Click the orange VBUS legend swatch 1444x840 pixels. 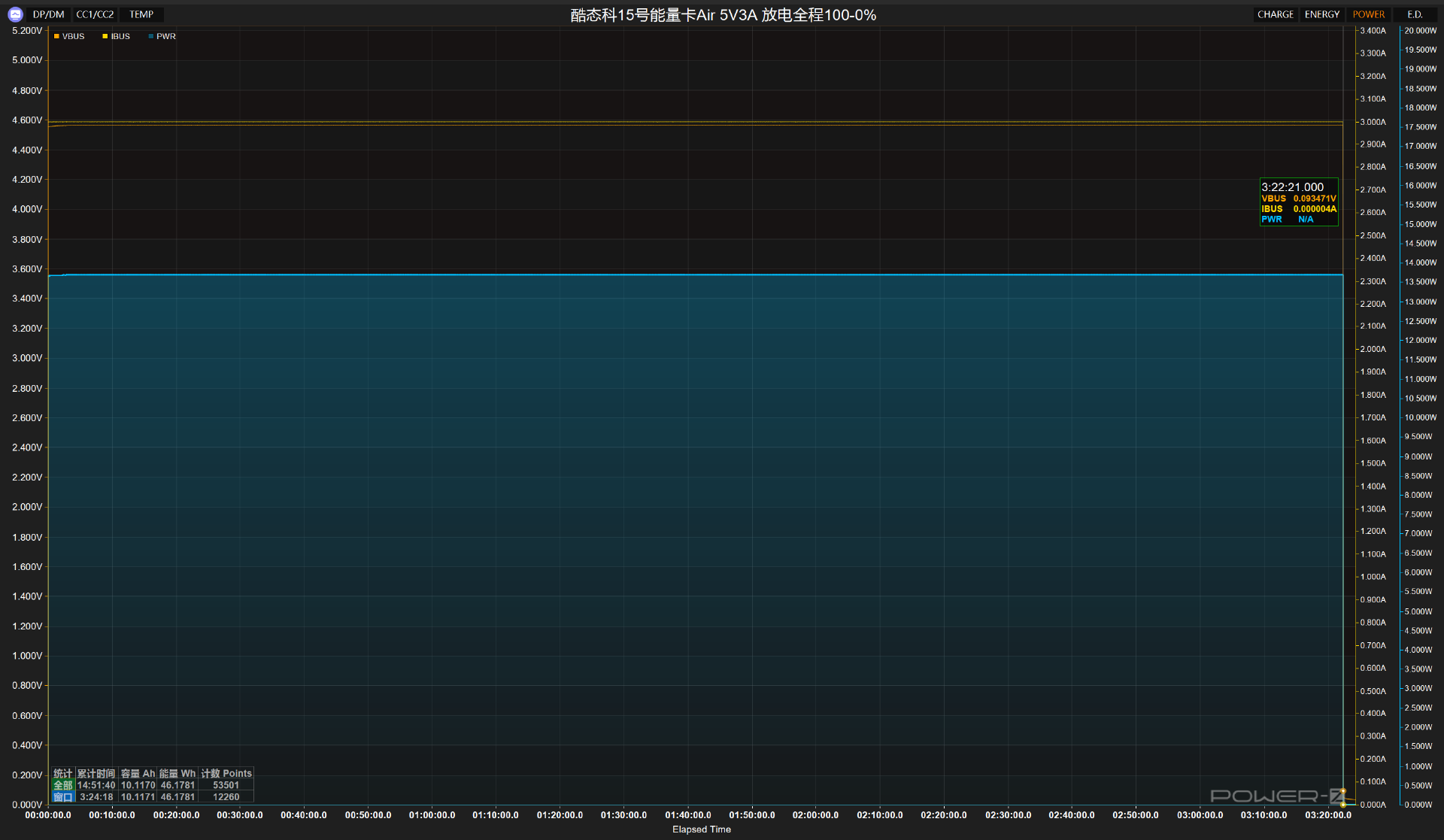tap(57, 36)
